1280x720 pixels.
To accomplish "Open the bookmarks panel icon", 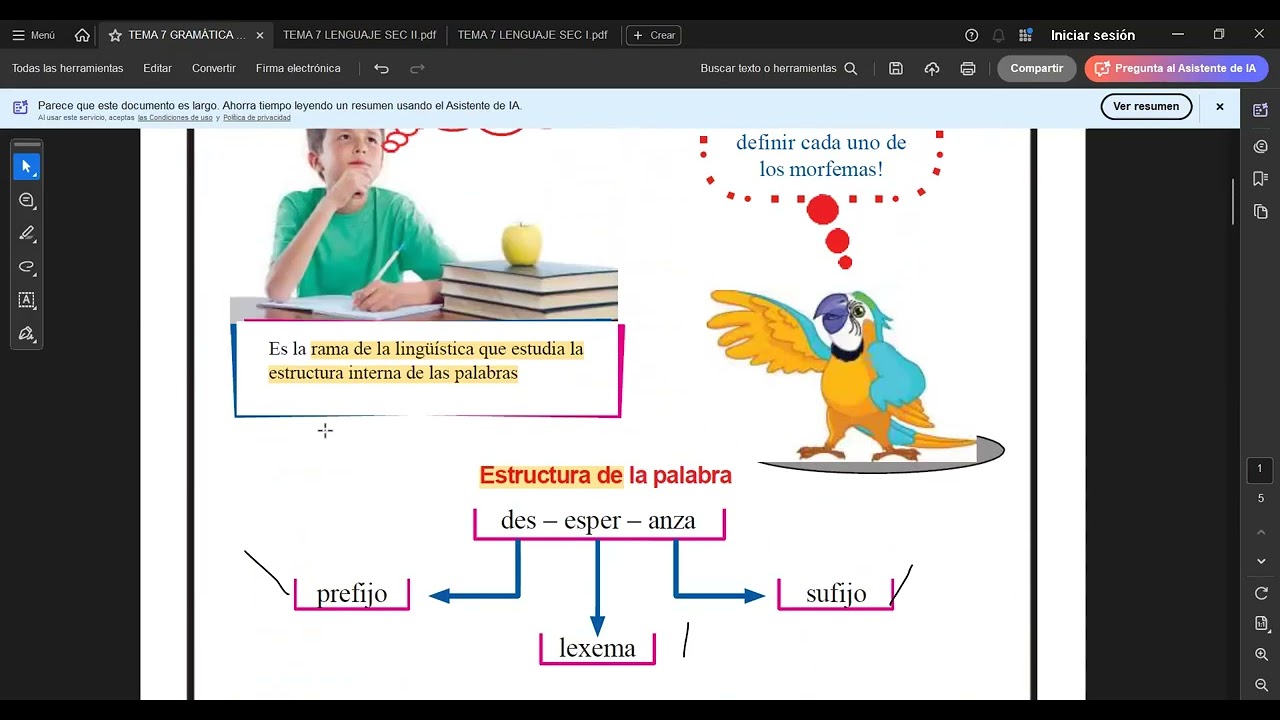I will pos(1260,179).
